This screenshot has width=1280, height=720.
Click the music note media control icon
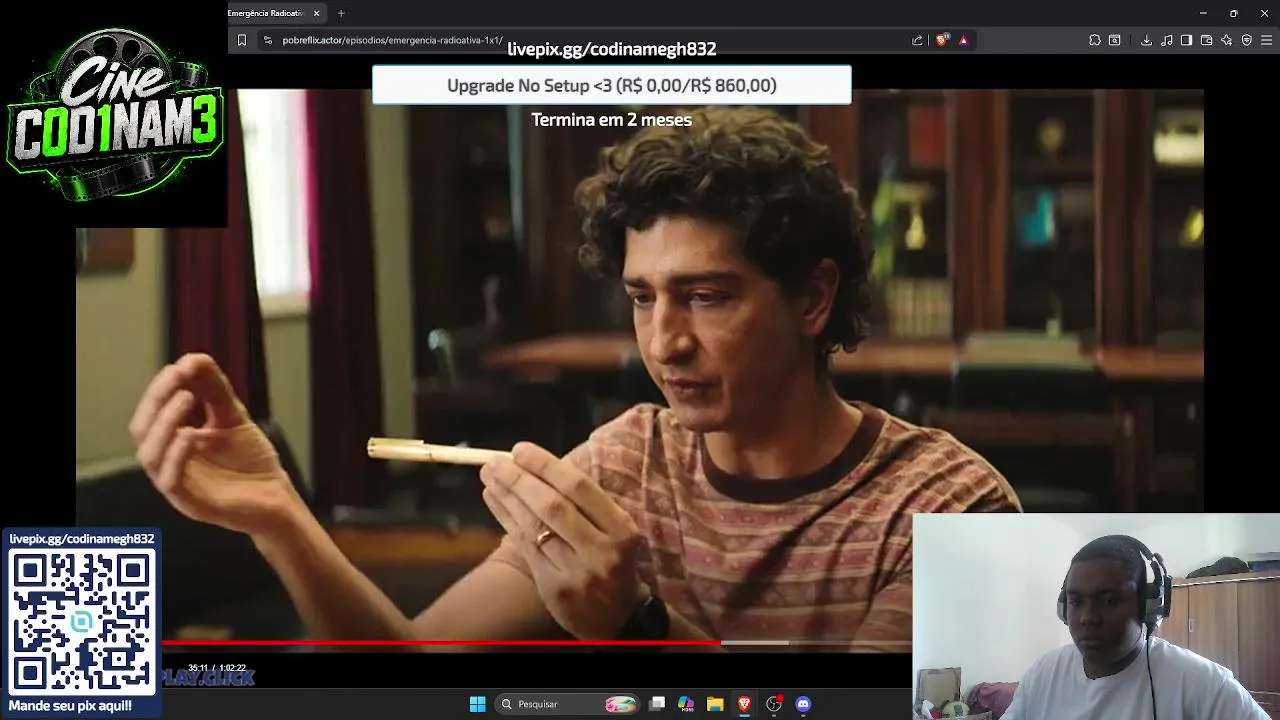click(x=1166, y=40)
